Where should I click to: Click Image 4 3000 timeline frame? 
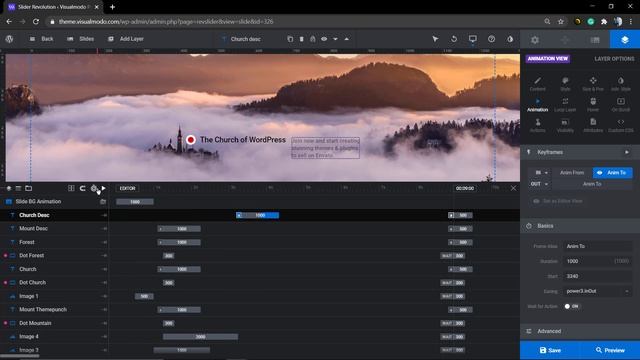coord(200,337)
